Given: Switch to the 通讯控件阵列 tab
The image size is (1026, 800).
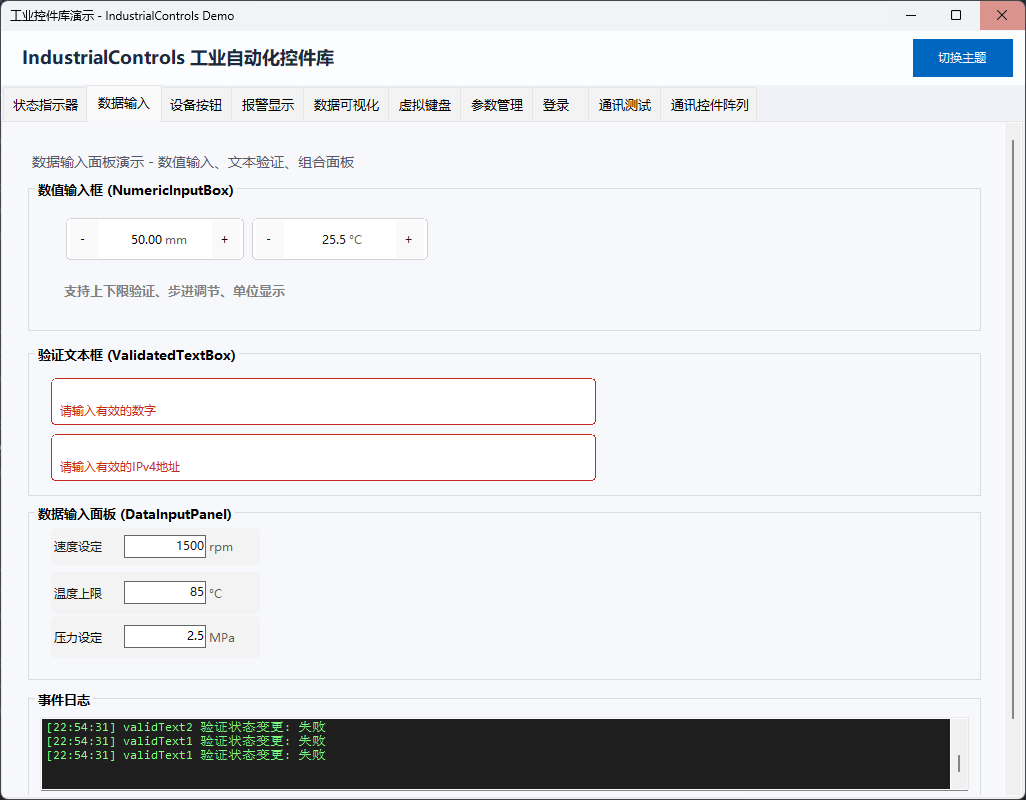Looking at the screenshot, I should point(709,105).
